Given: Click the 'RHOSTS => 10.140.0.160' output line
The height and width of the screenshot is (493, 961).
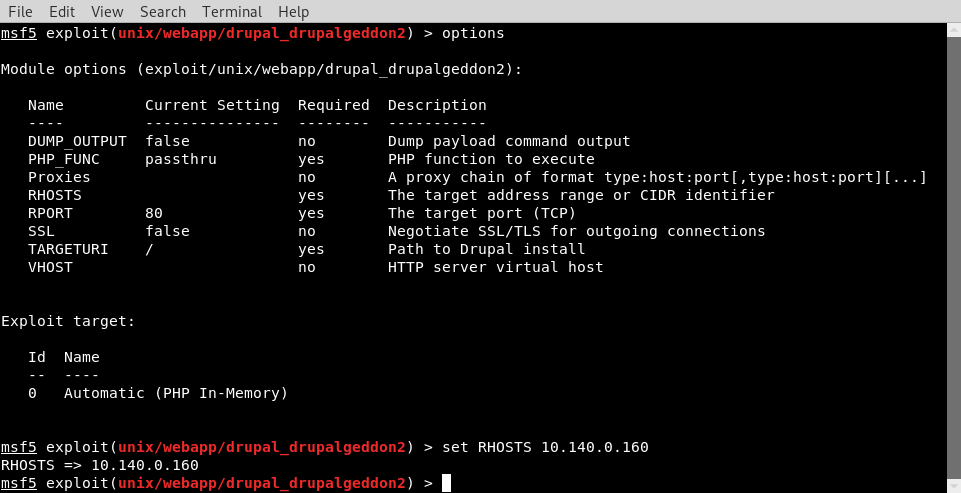Looking at the screenshot, I should 100,465.
